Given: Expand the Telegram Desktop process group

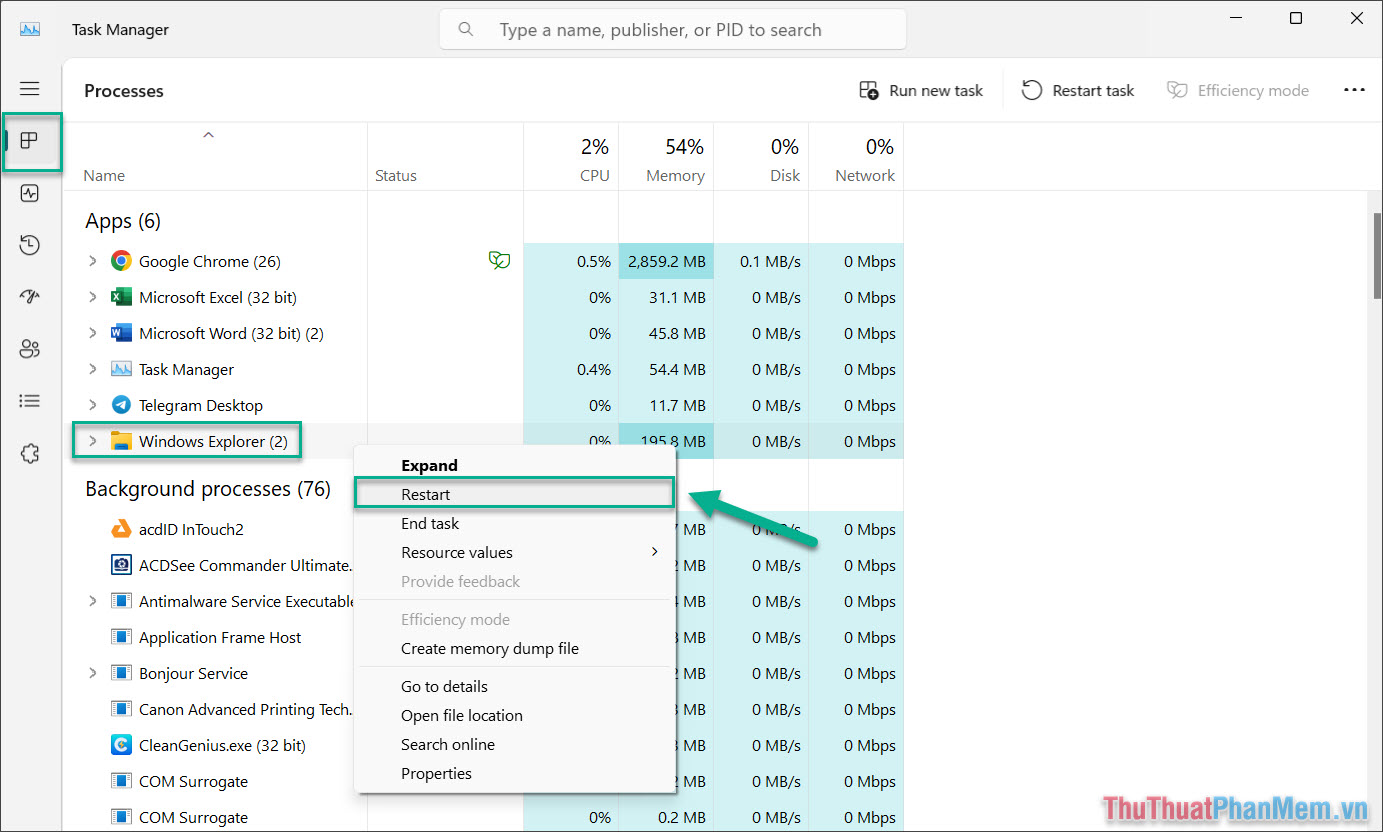Looking at the screenshot, I should click(92, 405).
